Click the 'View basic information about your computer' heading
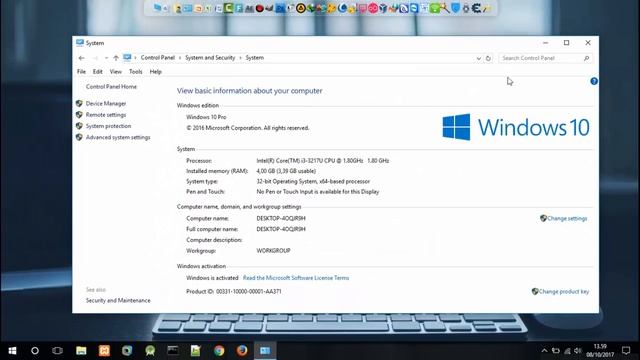The width and height of the screenshot is (640, 360). [x=249, y=91]
